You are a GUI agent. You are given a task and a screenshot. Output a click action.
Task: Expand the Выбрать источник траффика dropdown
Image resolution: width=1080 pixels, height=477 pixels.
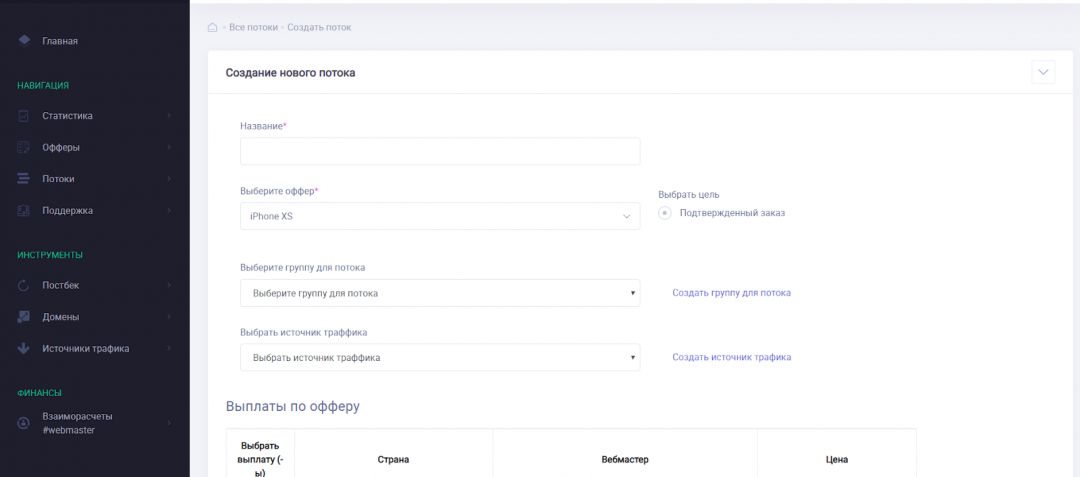point(440,357)
